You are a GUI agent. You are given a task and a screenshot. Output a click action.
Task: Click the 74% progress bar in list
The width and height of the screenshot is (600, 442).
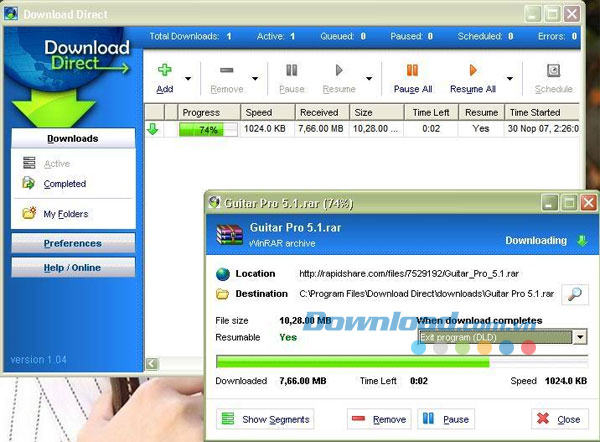click(x=209, y=129)
